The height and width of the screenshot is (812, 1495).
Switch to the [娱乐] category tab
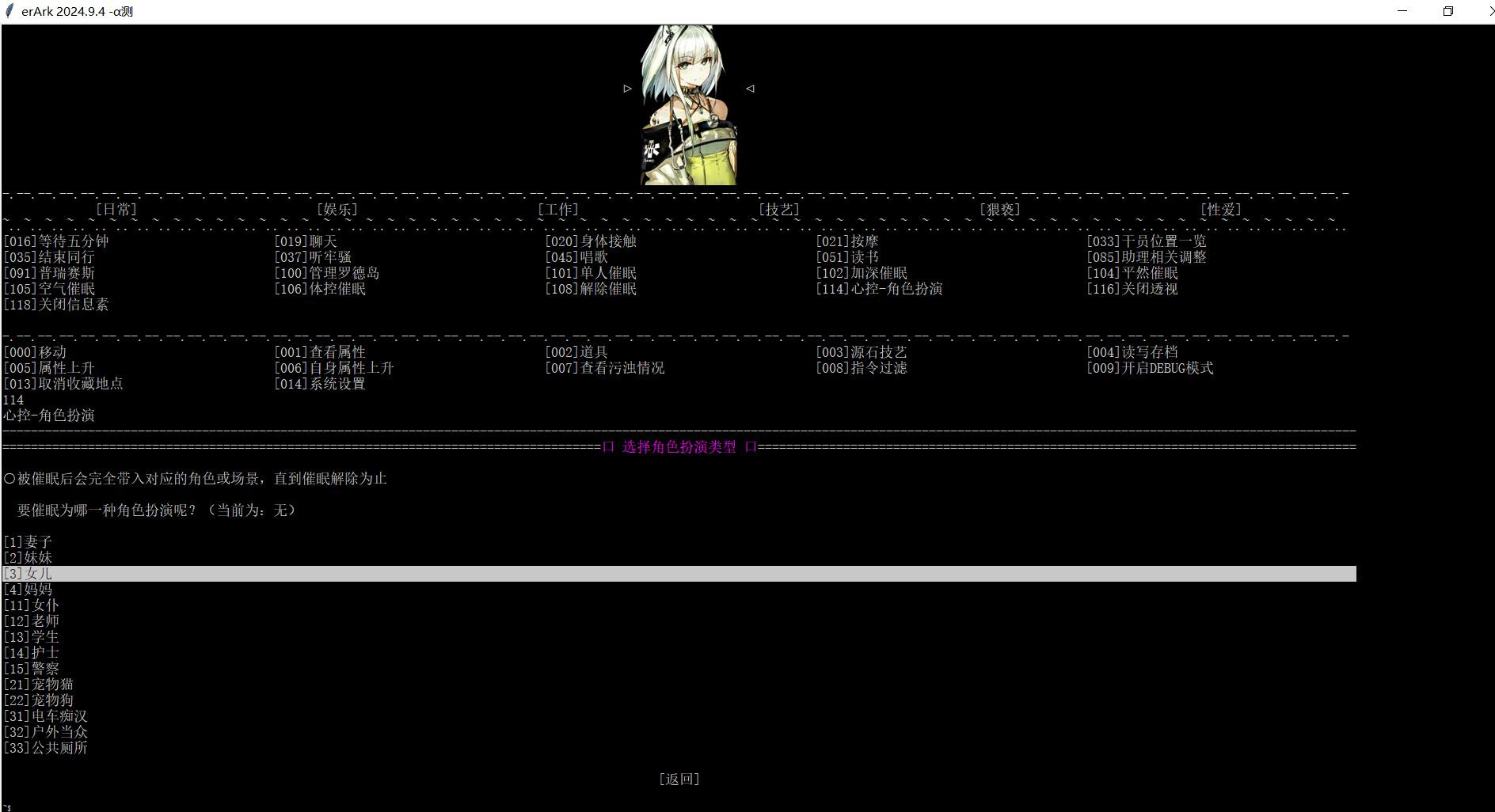[337, 210]
